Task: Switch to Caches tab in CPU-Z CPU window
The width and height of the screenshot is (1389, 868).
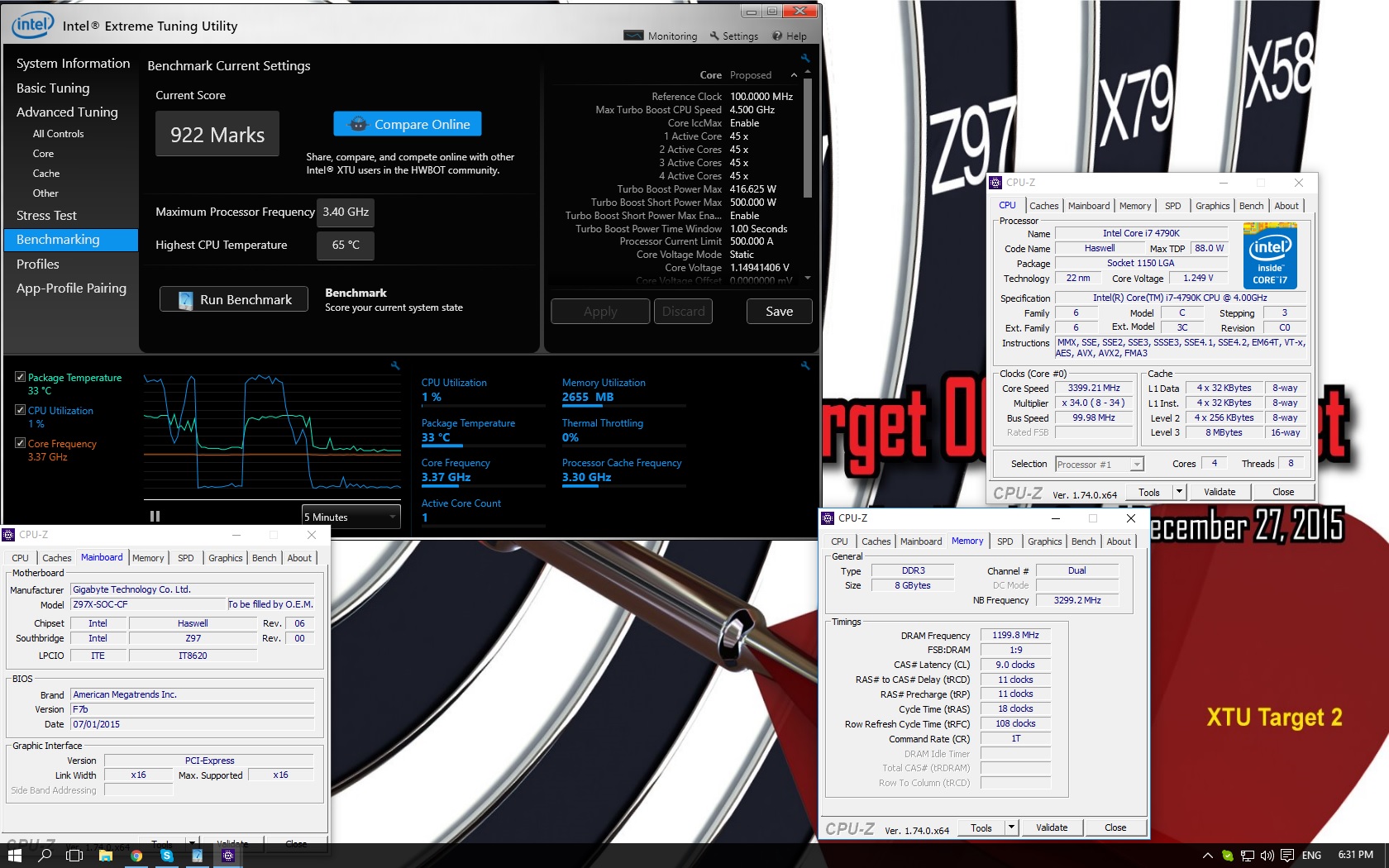Action: (1043, 206)
